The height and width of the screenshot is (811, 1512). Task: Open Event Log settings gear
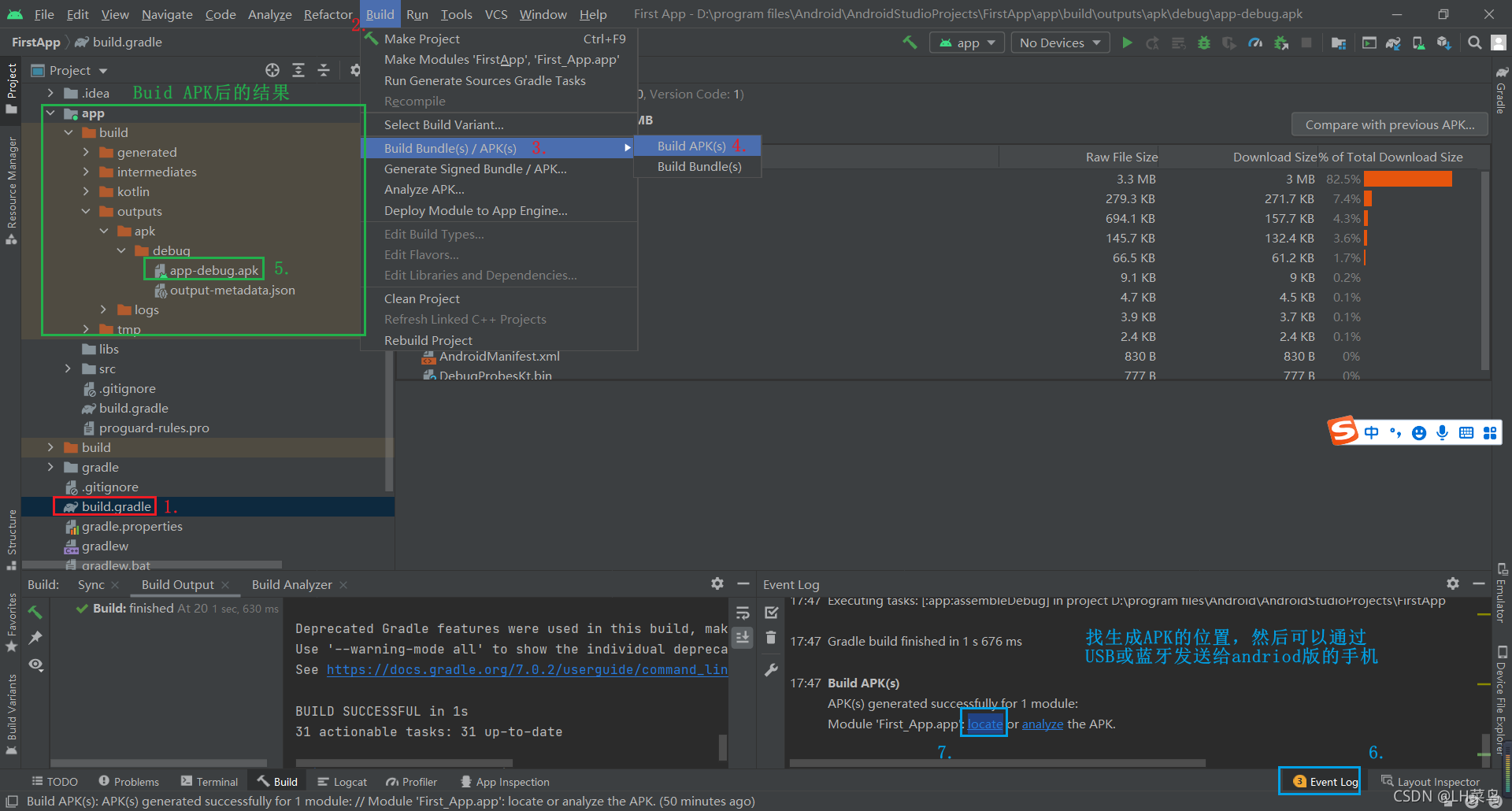(1453, 583)
